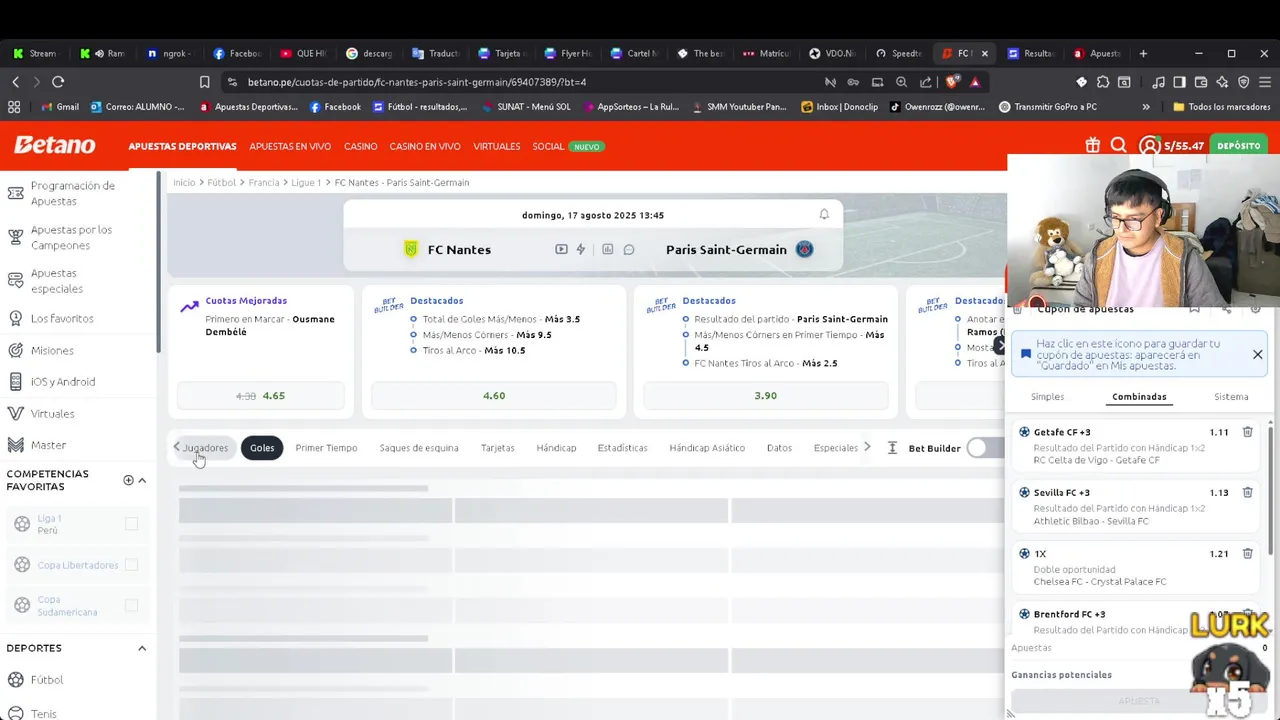The image size is (1280, 720).
Task: Expand the hidden bookmarks overflow chevron
Action: (1146, 107)
